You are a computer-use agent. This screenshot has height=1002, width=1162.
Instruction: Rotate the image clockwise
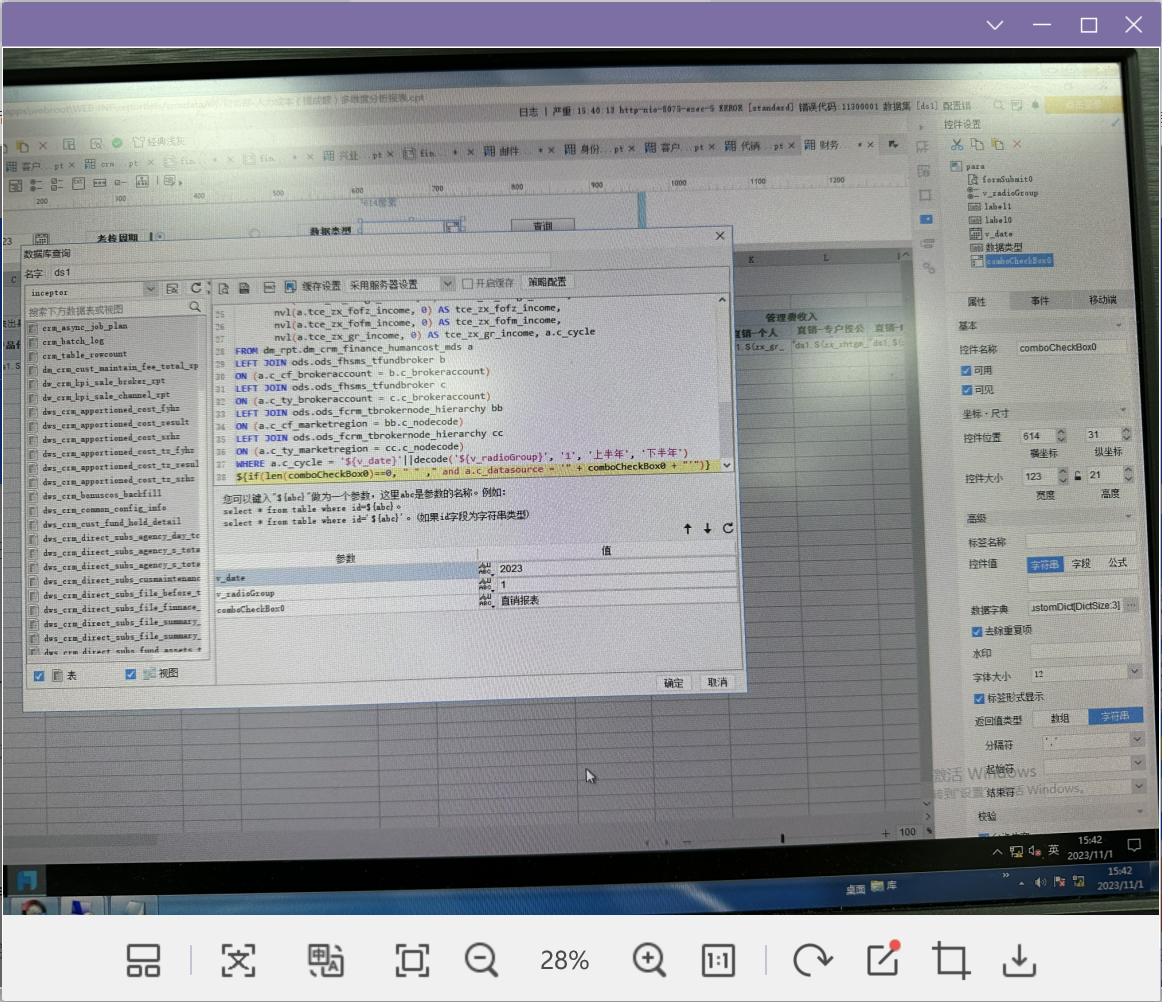click(812, 960)
